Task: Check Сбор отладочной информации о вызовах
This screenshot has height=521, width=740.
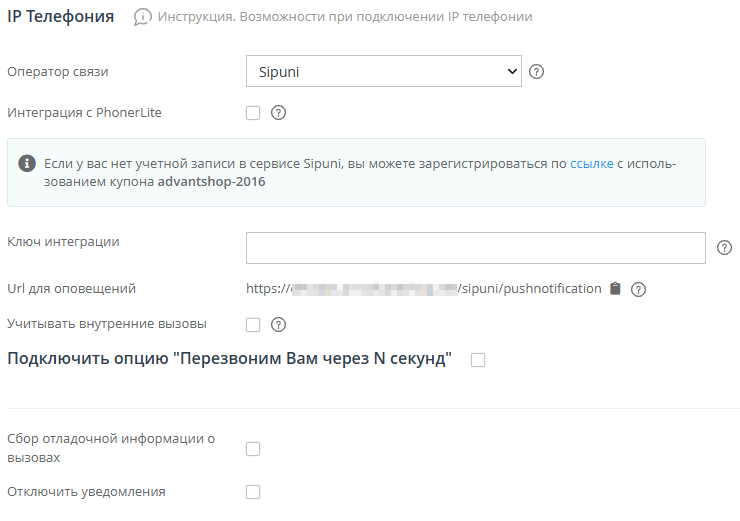Action: tap(253, 449)
